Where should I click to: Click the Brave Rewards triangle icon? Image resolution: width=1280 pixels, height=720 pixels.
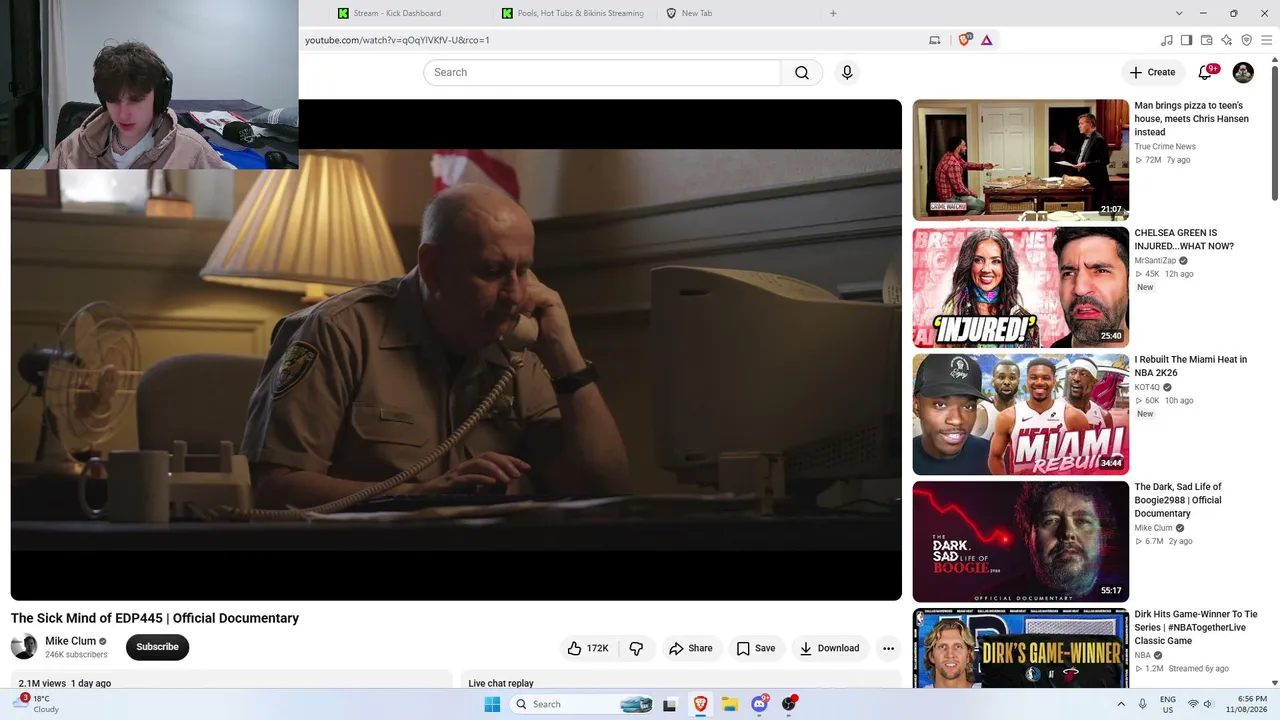click(x=986, y=40)
